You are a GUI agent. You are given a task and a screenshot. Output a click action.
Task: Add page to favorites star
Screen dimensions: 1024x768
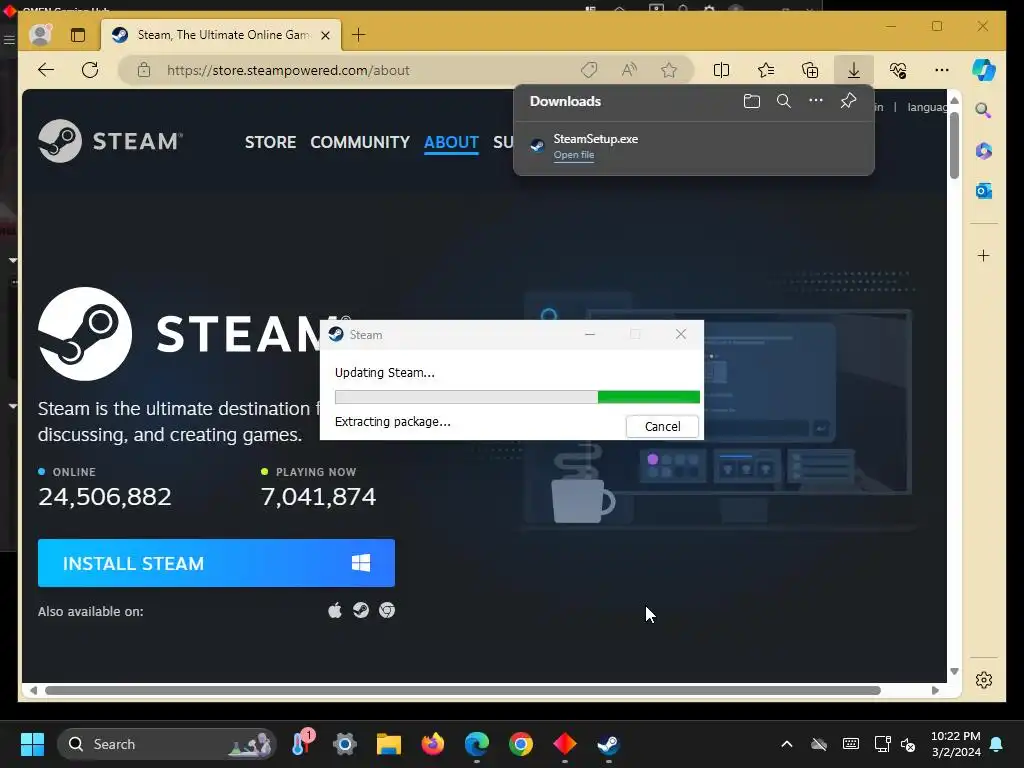point(669,70)
